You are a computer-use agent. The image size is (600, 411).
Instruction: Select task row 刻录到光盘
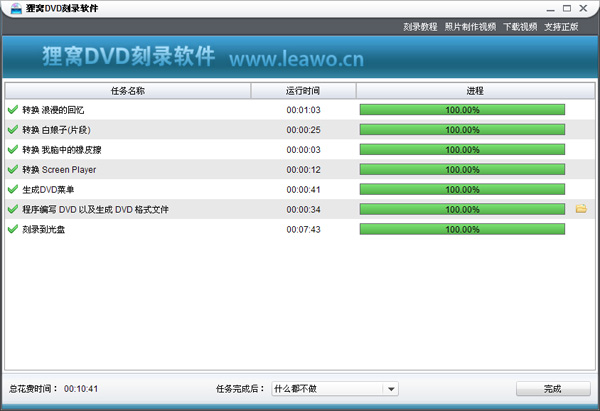click(300, 229)
